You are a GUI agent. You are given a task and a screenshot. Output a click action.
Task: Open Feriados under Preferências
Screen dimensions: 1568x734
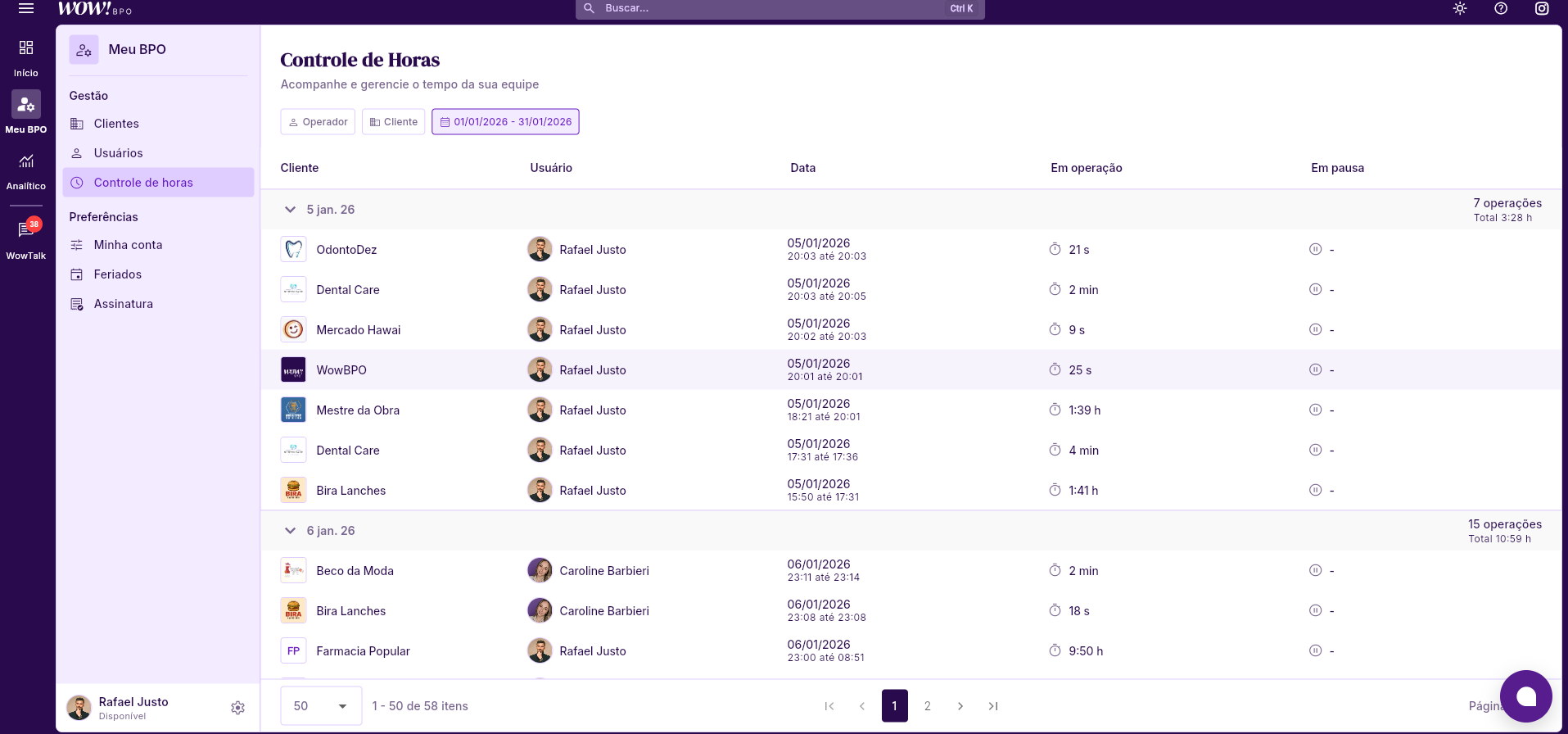[x=117, y=274]
